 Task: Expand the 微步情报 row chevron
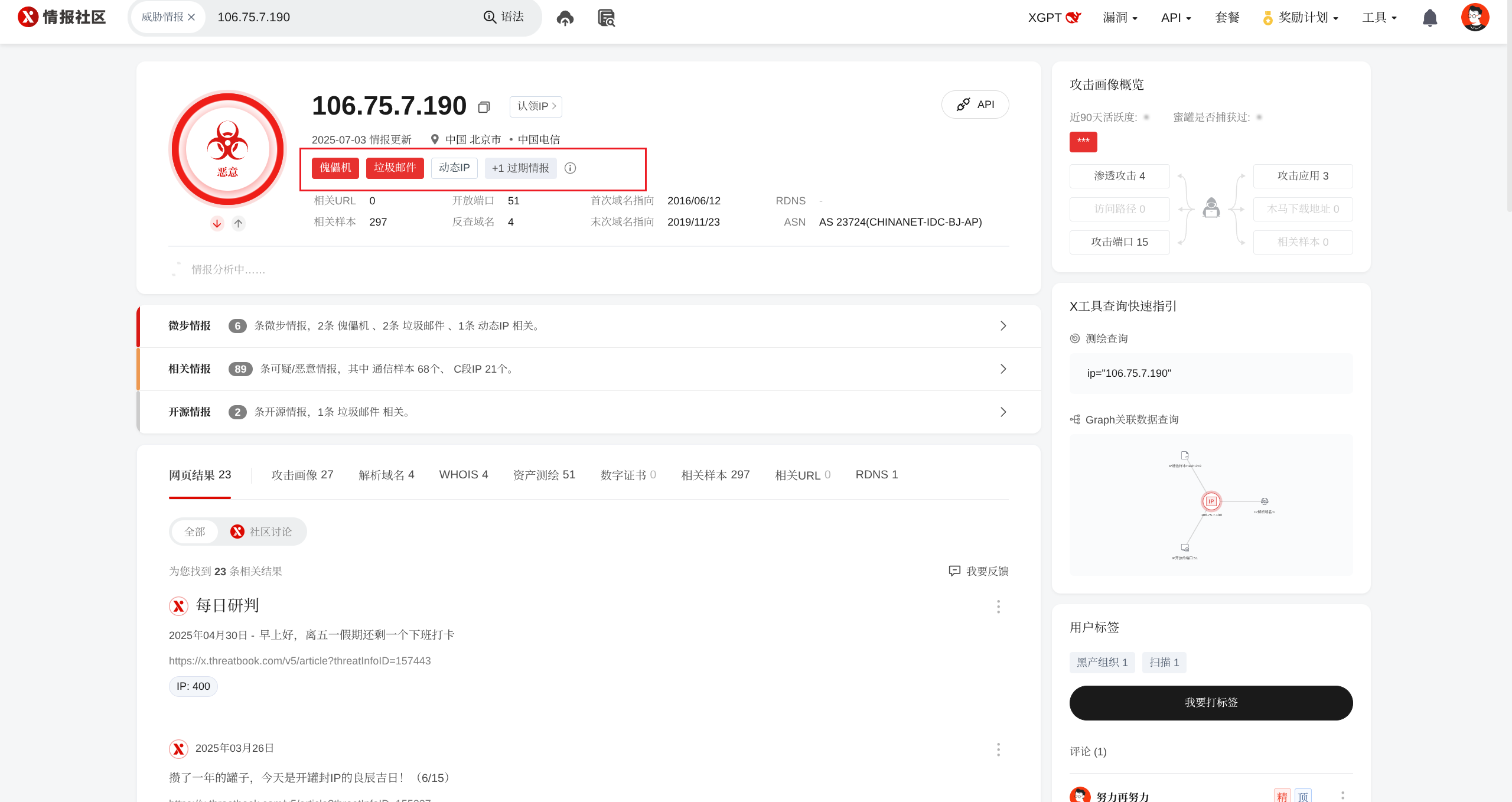point(1003,326)
